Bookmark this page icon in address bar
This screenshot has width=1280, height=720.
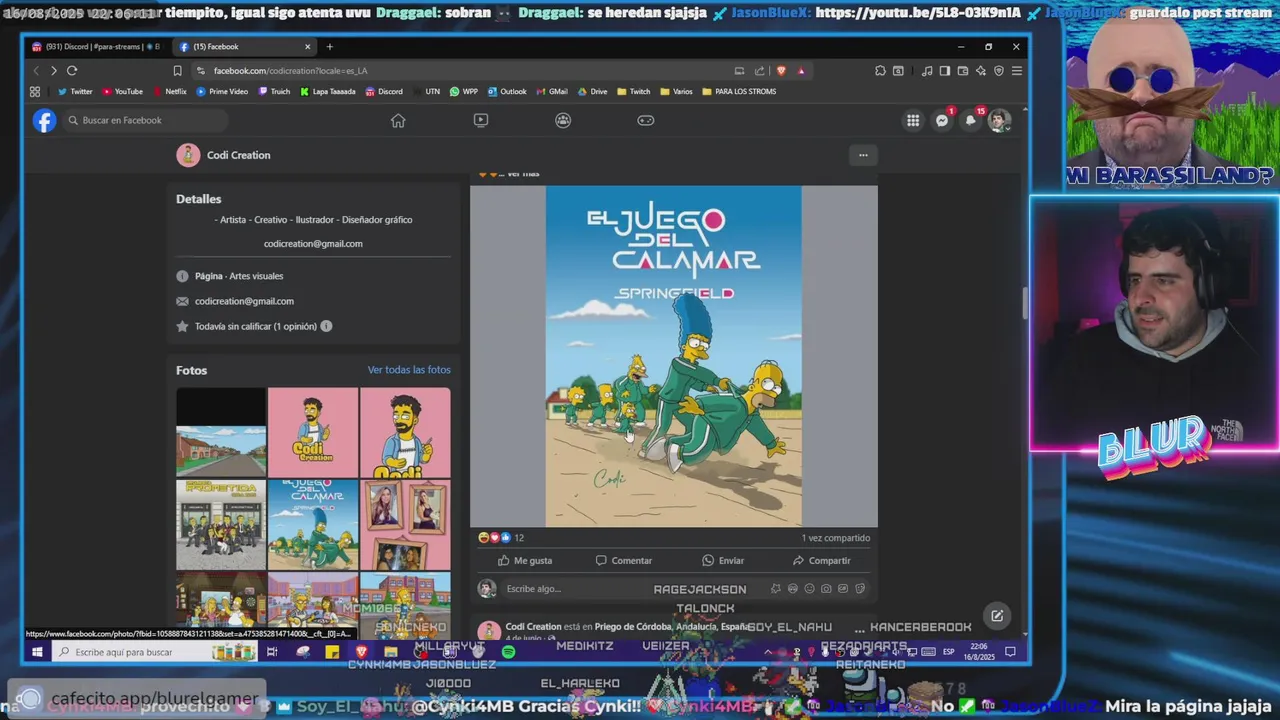click(x=177, y=71)
